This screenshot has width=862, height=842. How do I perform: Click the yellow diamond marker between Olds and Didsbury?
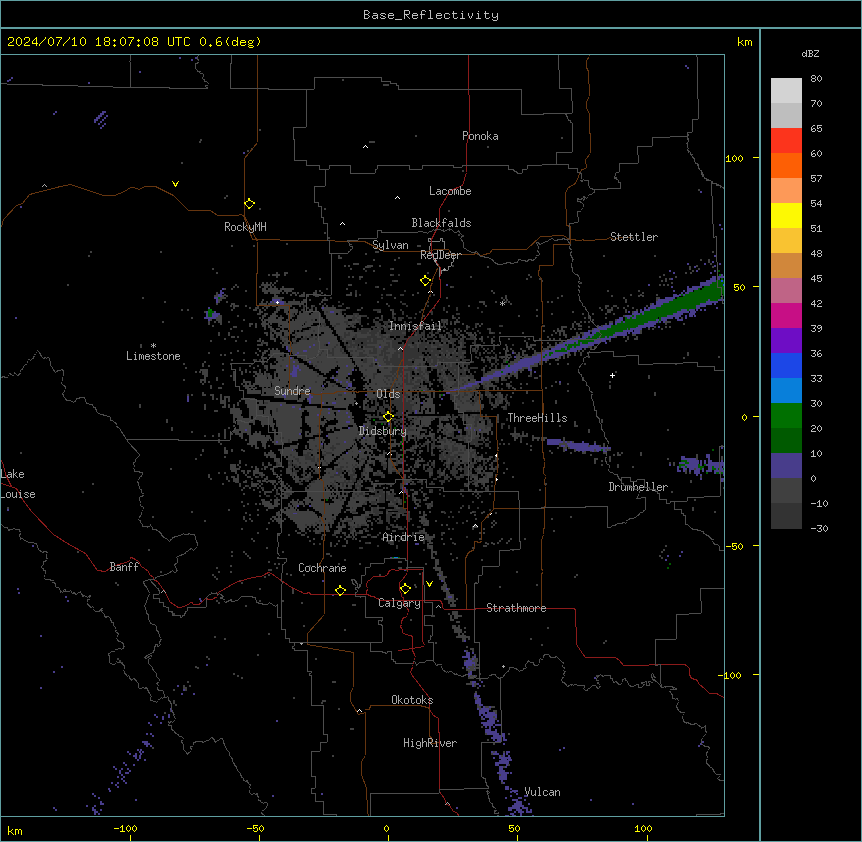pos(388,417)
